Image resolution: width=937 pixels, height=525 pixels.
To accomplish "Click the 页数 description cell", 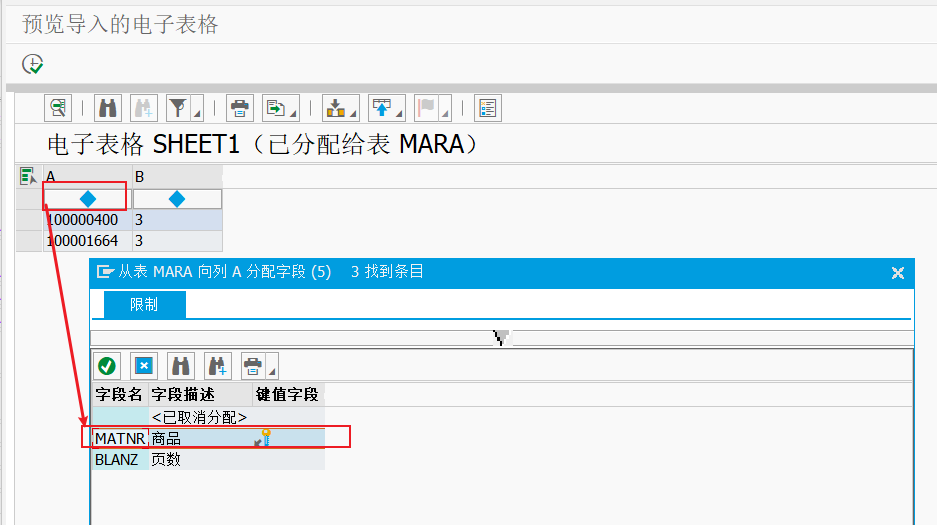I will (200, 459).
